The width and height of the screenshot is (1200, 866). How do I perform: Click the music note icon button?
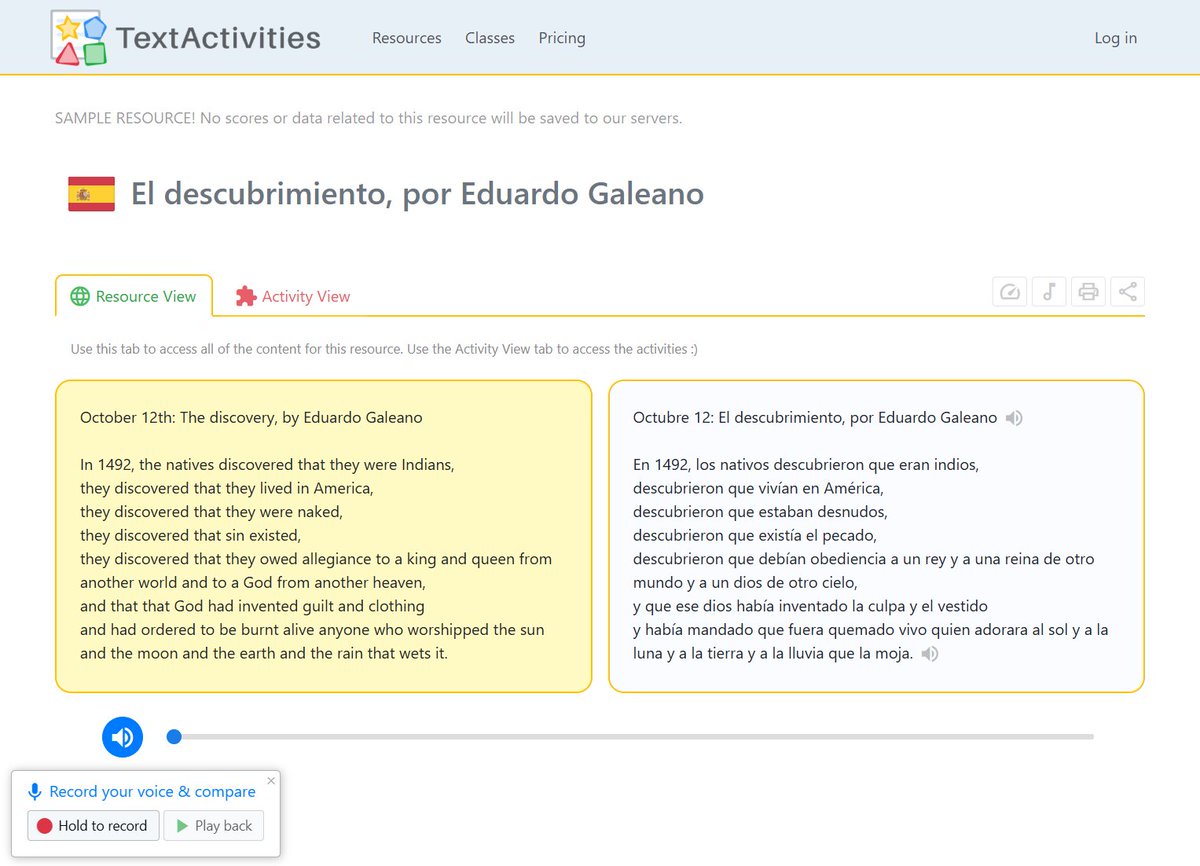click(x=1049, y=292)
